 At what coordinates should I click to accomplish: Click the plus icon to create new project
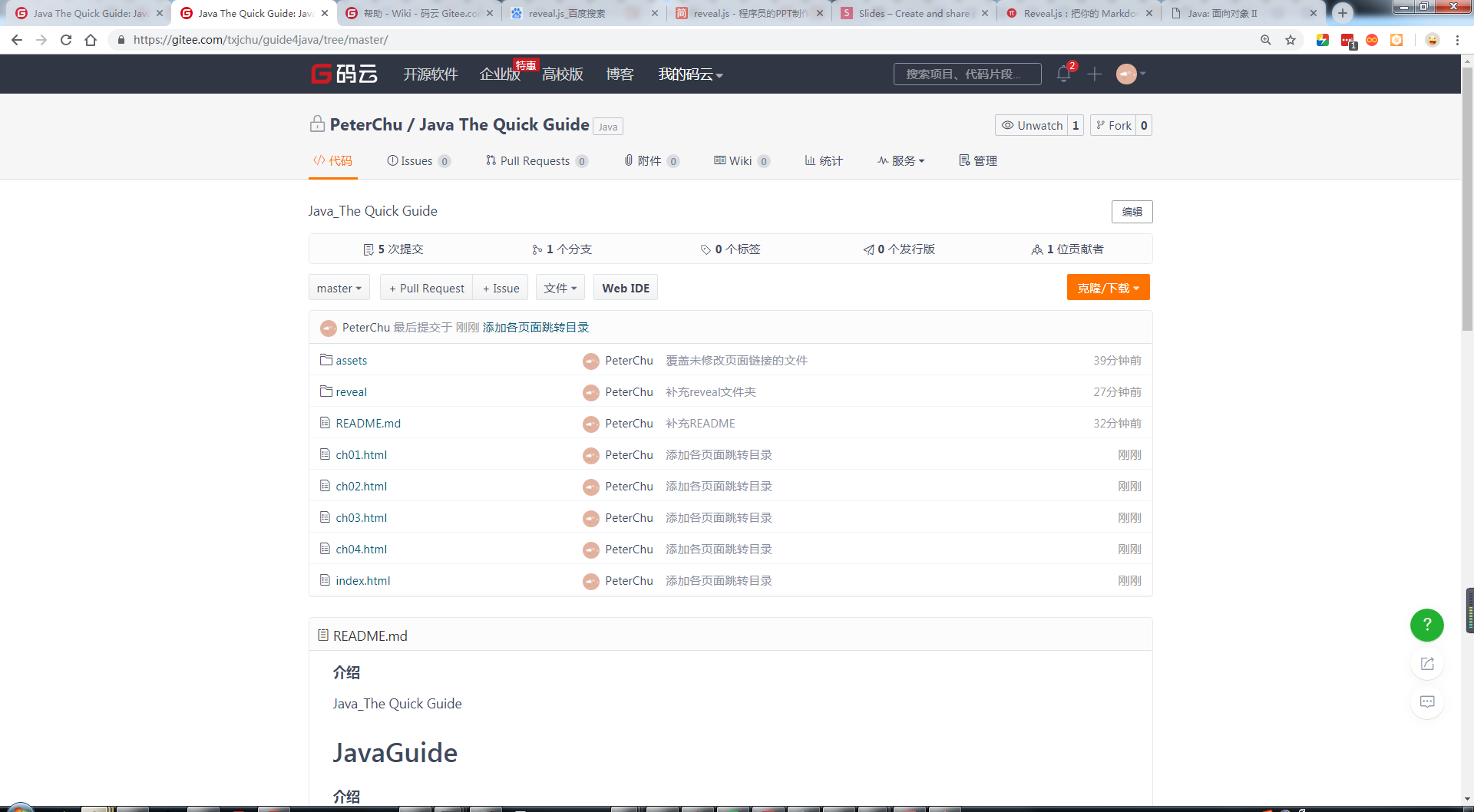(x=1095, y=74)
